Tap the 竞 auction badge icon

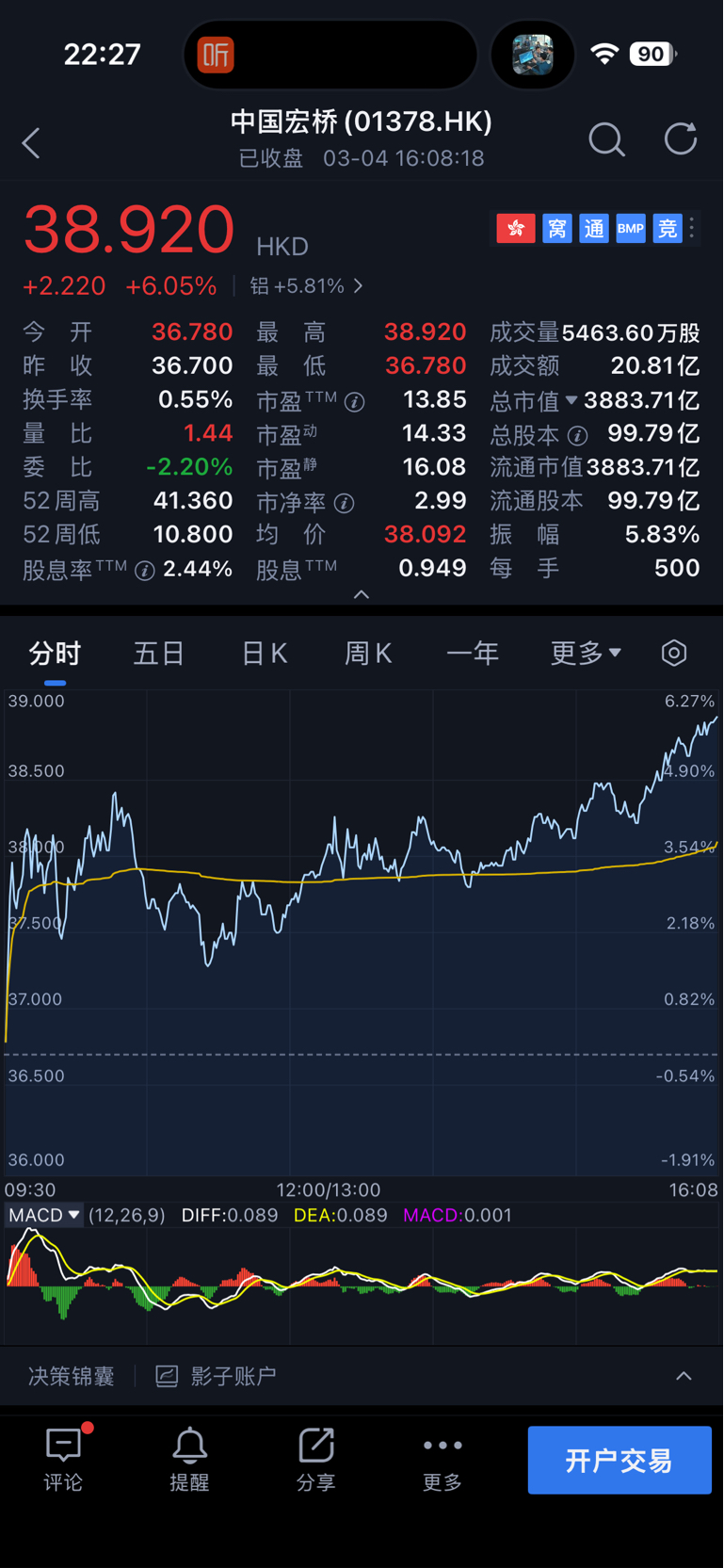(x=668, y=228)
